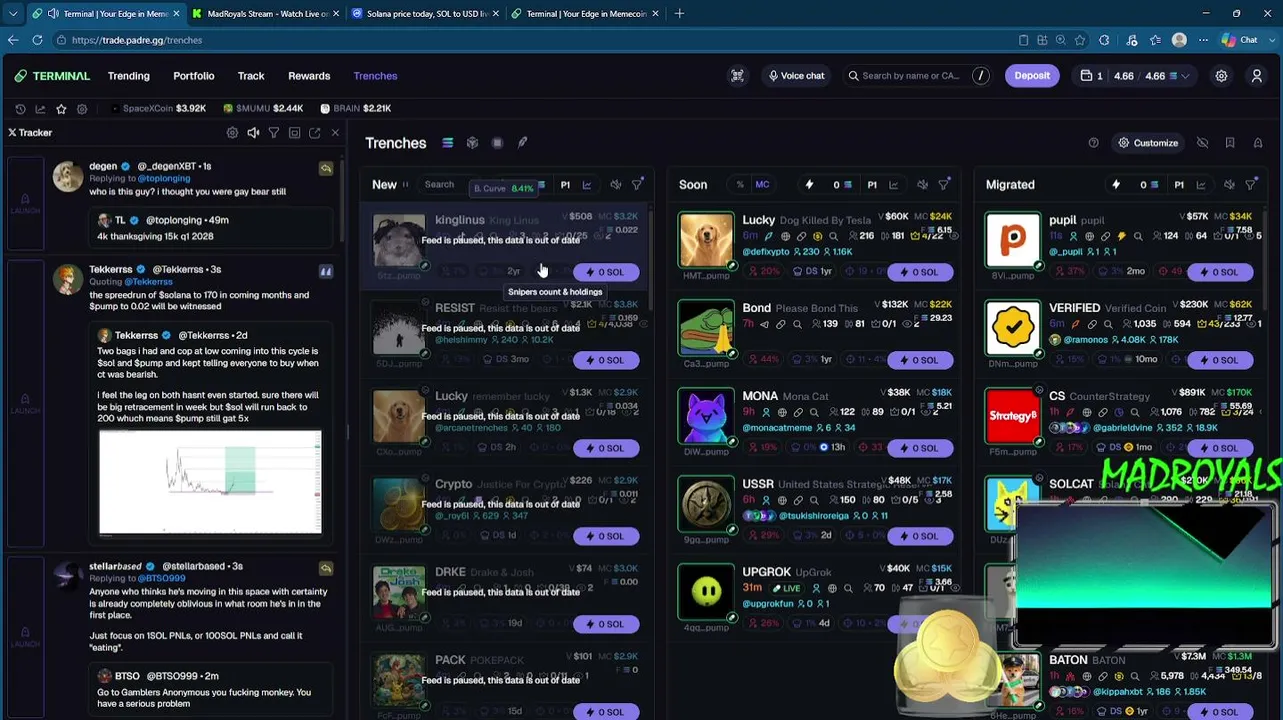The height and width of the screenshot is (720, 1283).
Task: Open the New column filter
Action: pos(637,185)
